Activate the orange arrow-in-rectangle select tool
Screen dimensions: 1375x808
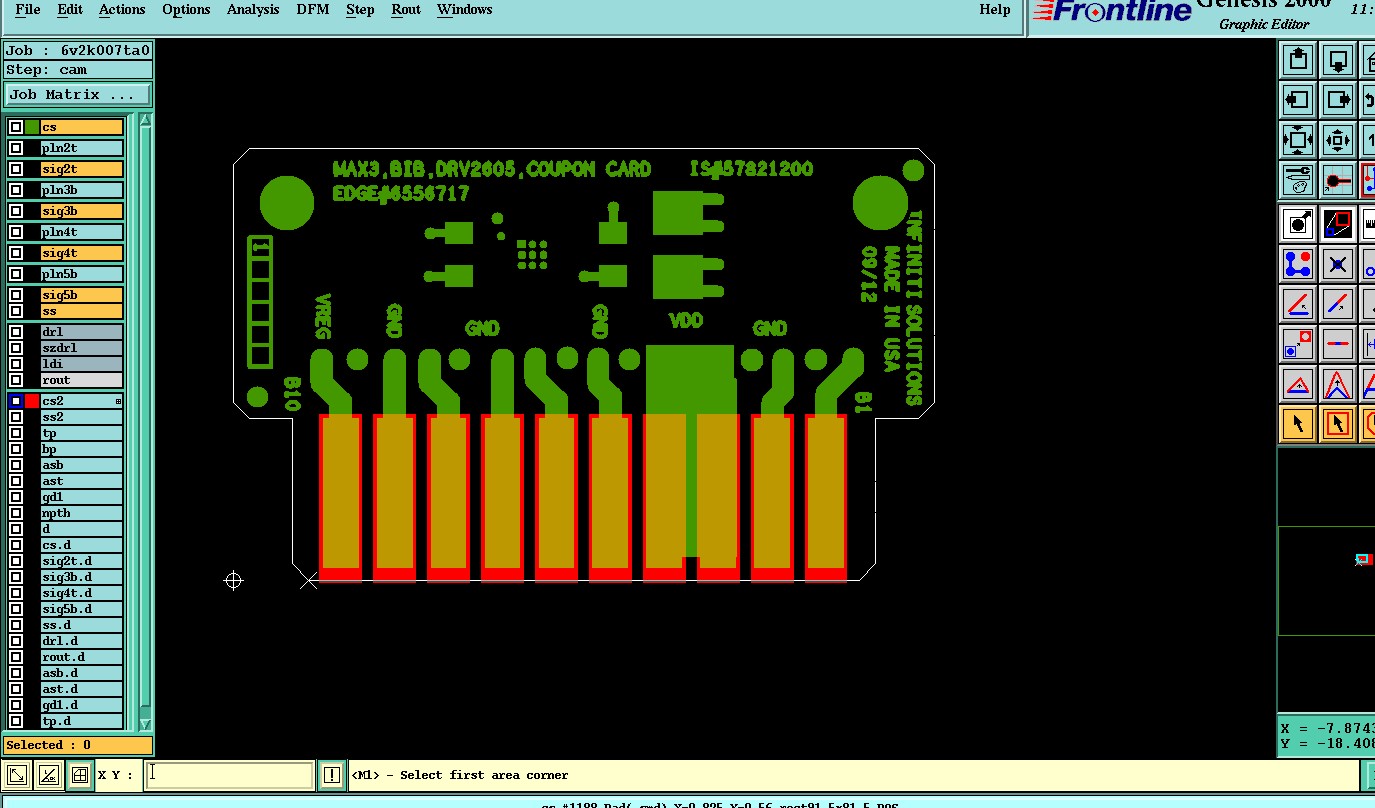pyautogui.click(x=1338, y=424)
